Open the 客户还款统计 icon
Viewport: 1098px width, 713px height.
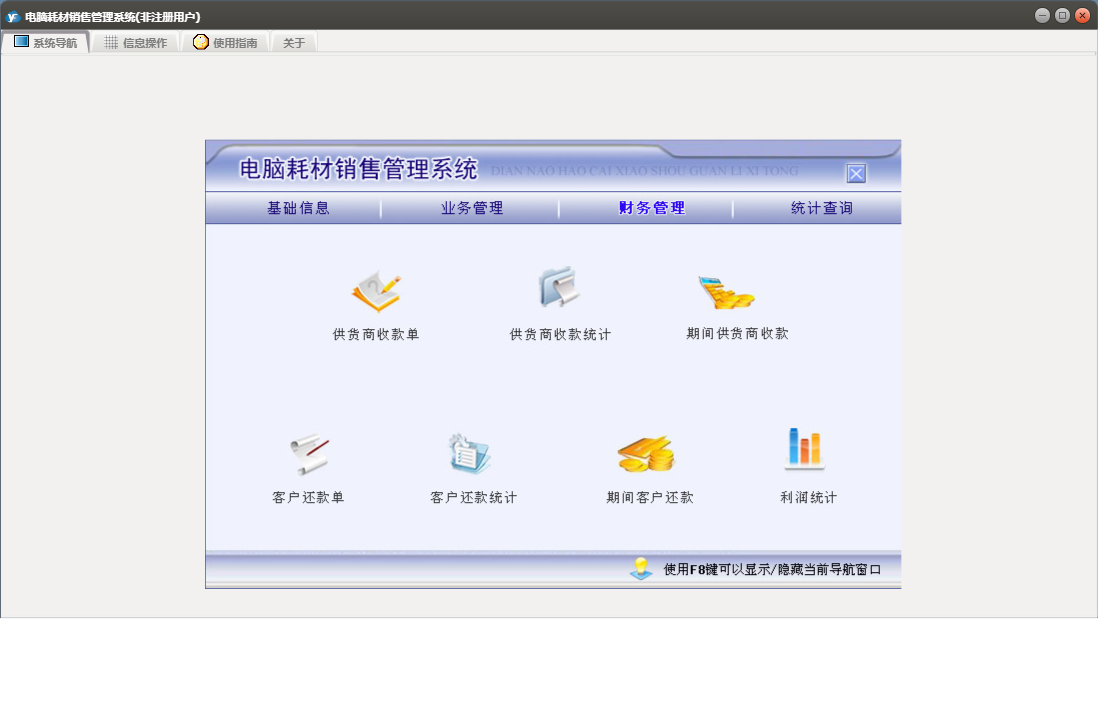click(469, 453)
